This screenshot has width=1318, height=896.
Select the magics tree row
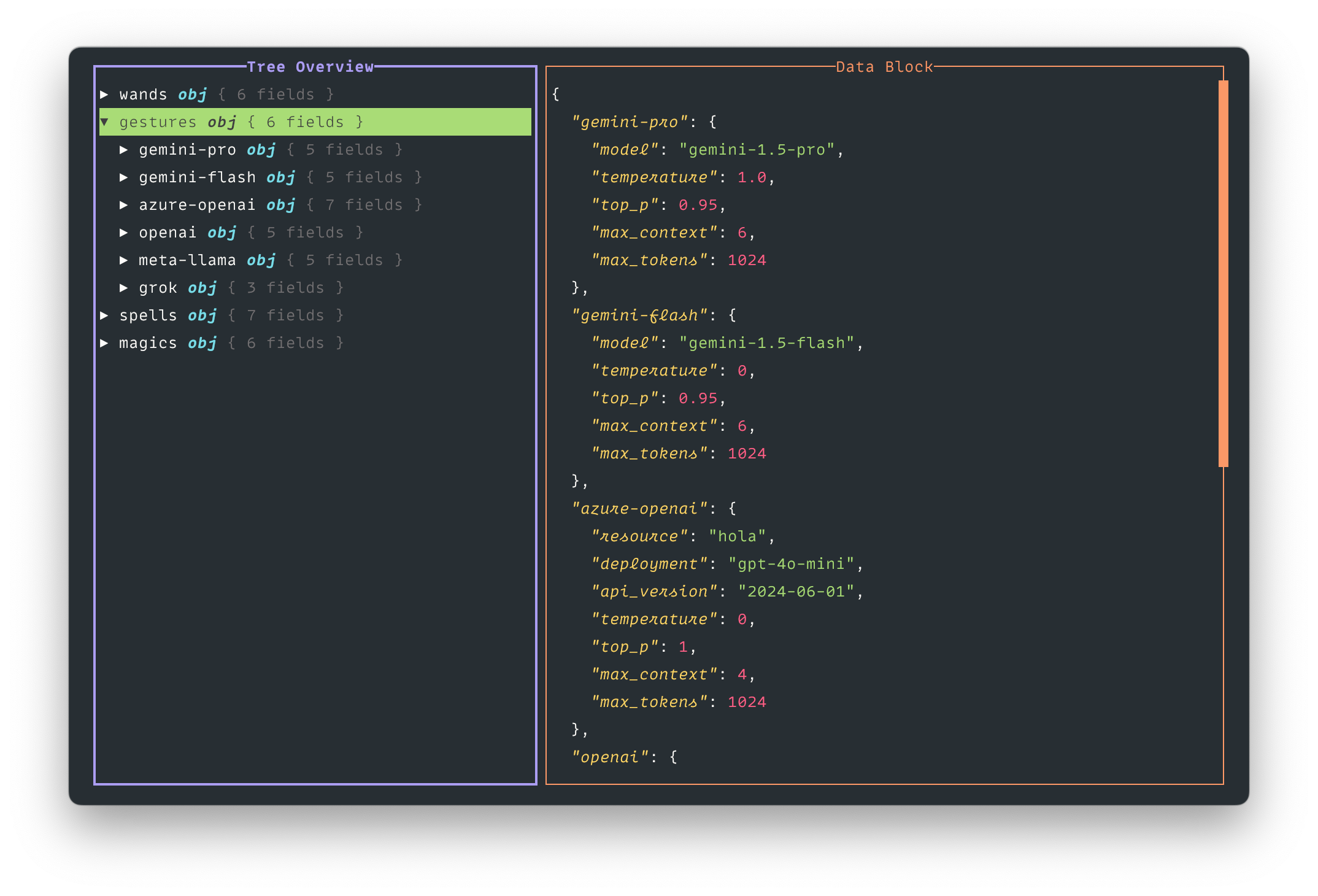coord(315,343)
